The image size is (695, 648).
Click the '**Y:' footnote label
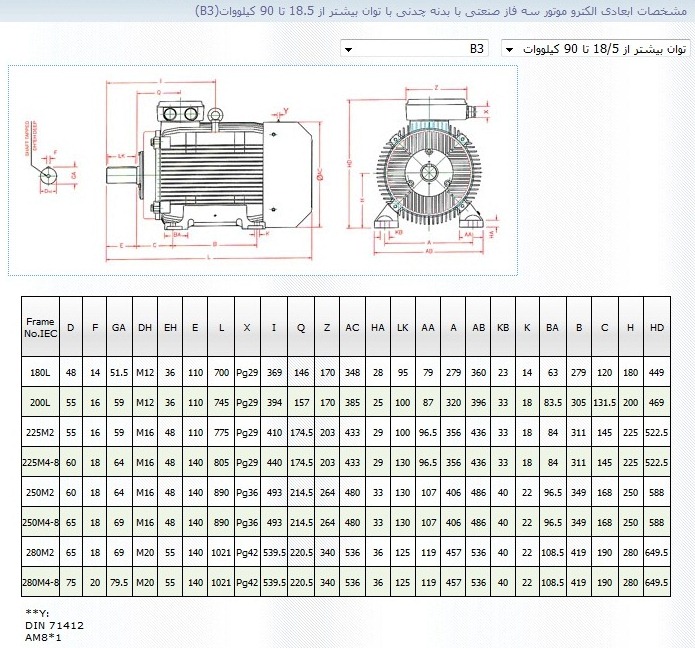tap(37, 613)
